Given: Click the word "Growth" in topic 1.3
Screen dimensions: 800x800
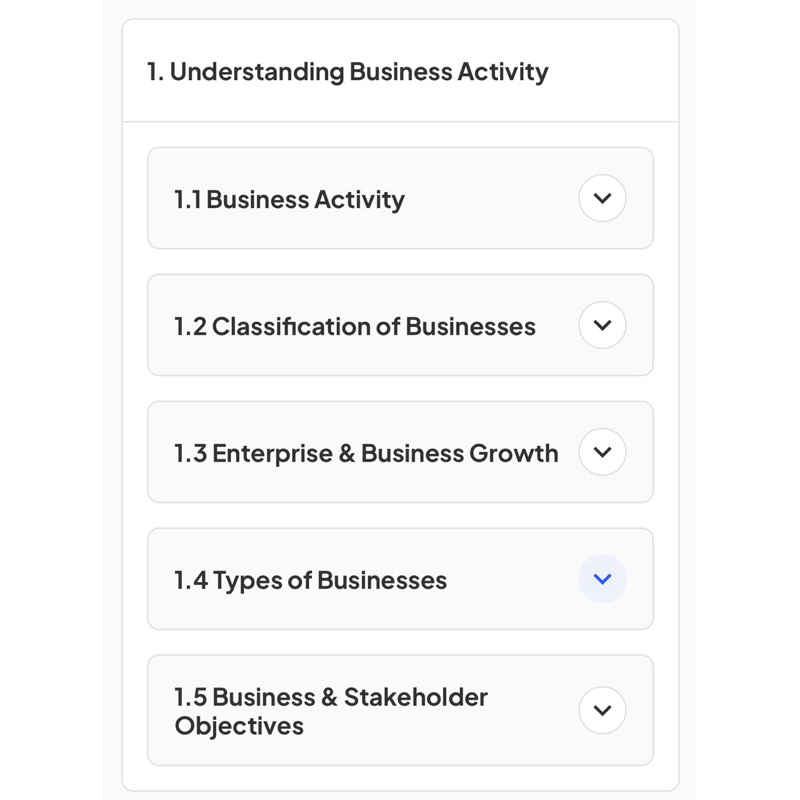Looking at the screenshot, I should pos(512,453).
